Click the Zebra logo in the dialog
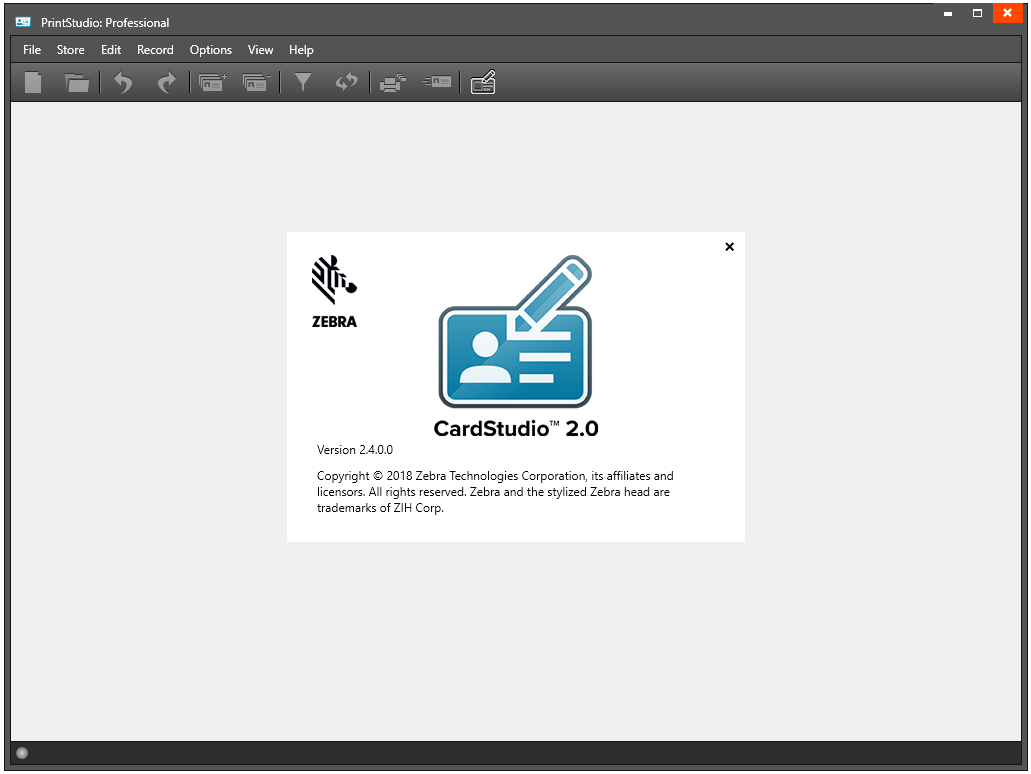This screenshot has width=1031, height=774. (334, 291)
